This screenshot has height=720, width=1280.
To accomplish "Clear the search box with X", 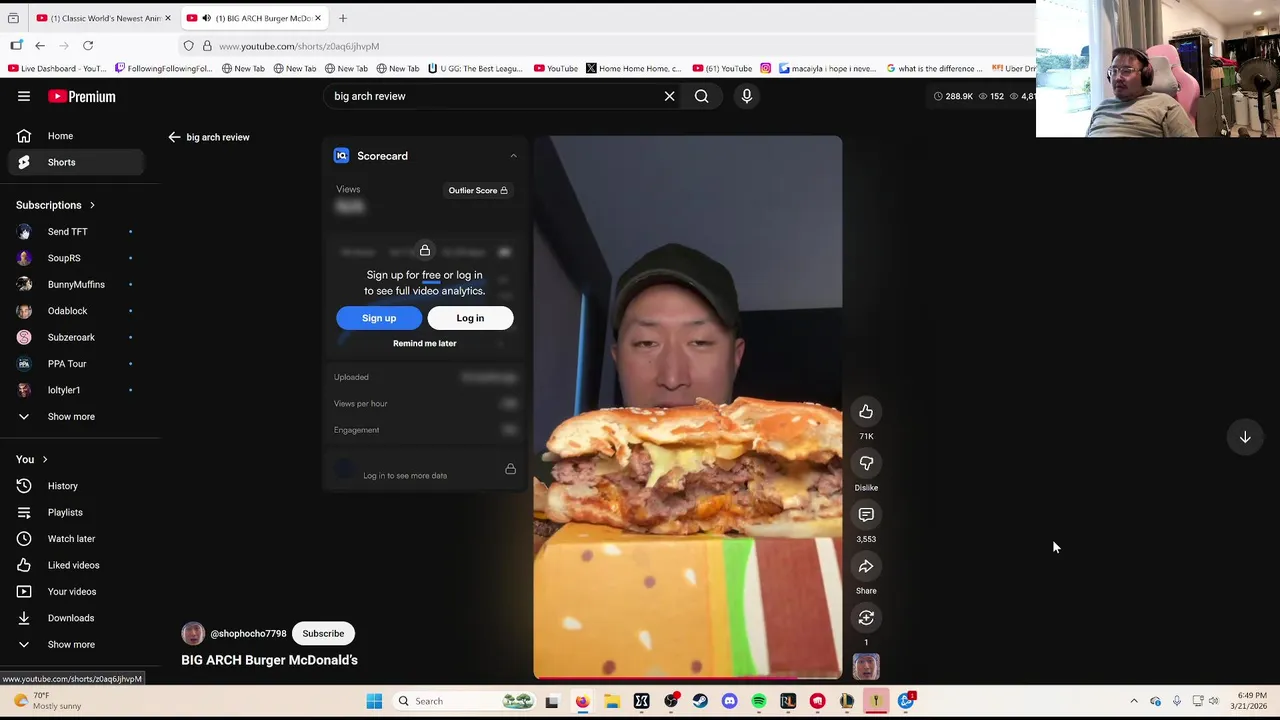I will point(669,96).
